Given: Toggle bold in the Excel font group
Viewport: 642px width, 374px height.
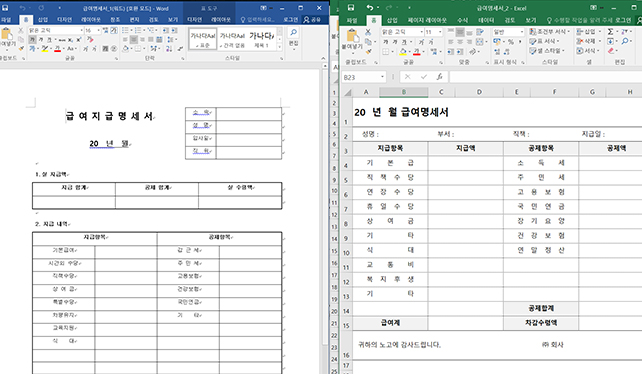Looking at the screenshot, I should point(386,42).
